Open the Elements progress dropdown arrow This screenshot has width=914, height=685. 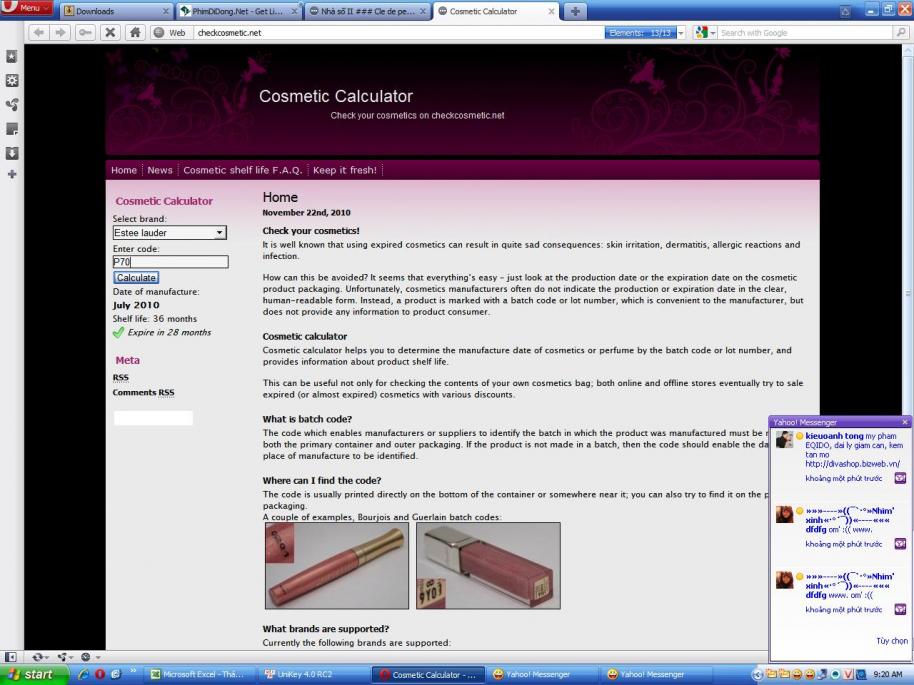coord(681,32)
